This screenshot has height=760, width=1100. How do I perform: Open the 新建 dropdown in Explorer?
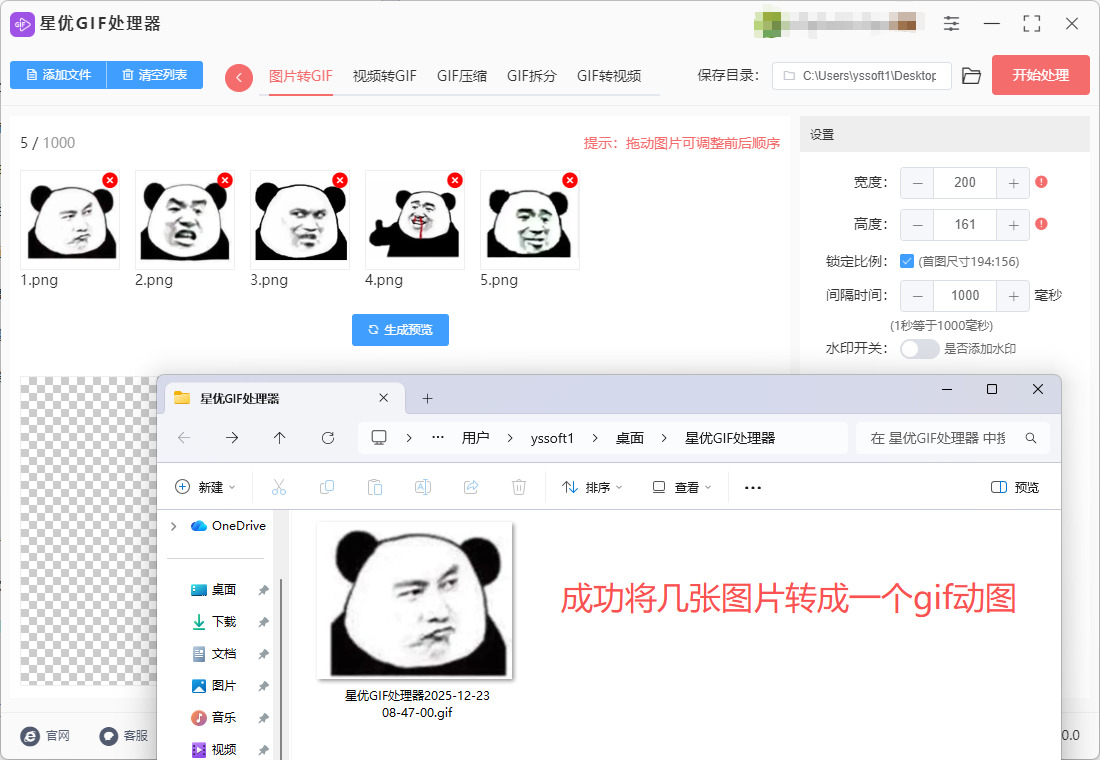tap(206, 487)
